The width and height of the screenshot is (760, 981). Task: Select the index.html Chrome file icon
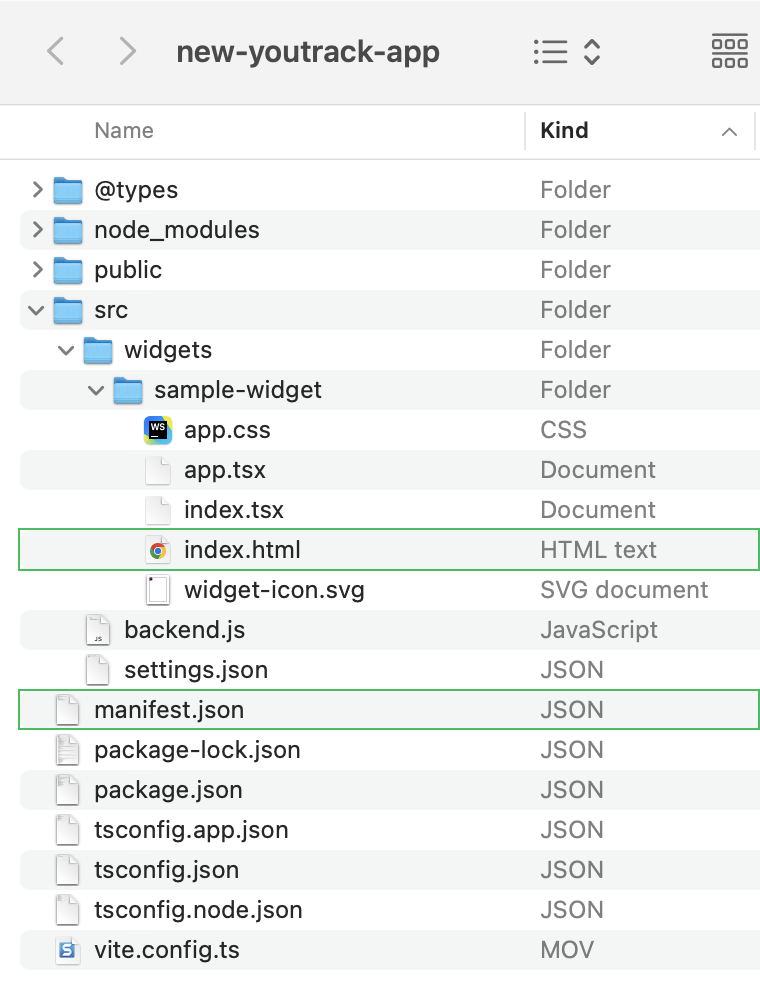tap(158, 550)
